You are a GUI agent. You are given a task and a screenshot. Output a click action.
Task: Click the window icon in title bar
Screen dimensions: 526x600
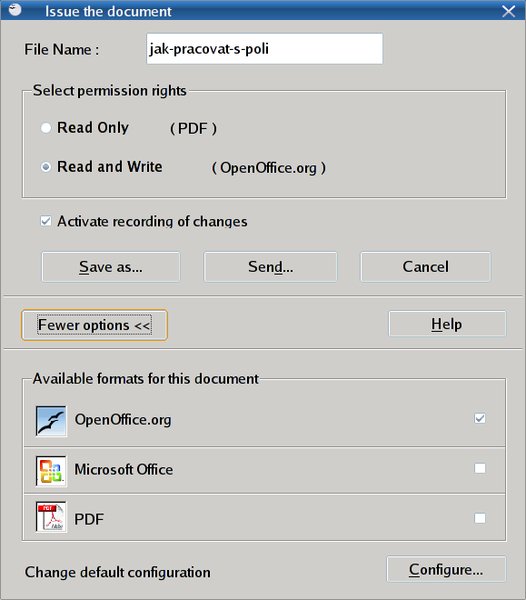15,9
